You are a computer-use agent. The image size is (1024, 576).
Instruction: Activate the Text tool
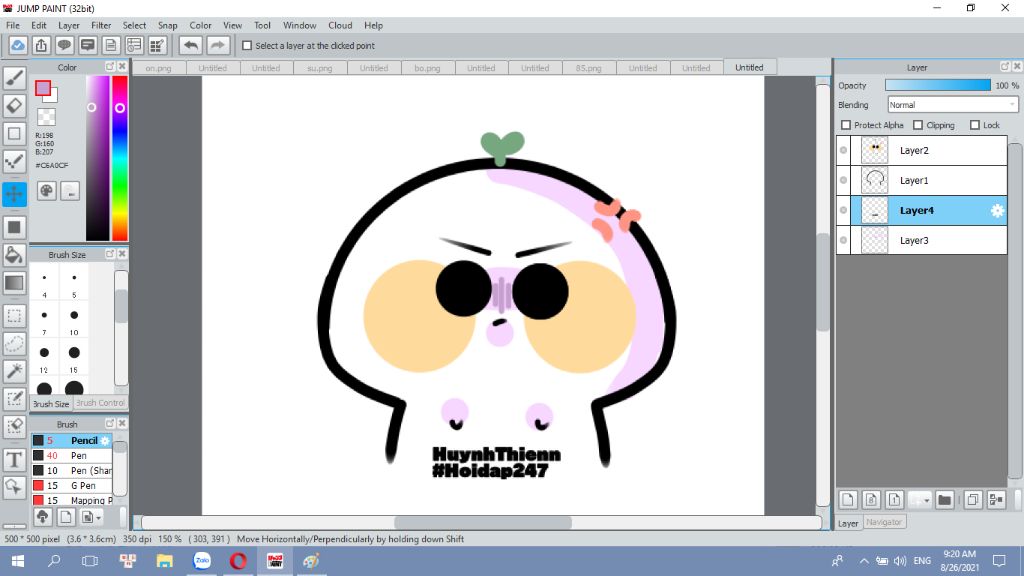tap(14, 460)
